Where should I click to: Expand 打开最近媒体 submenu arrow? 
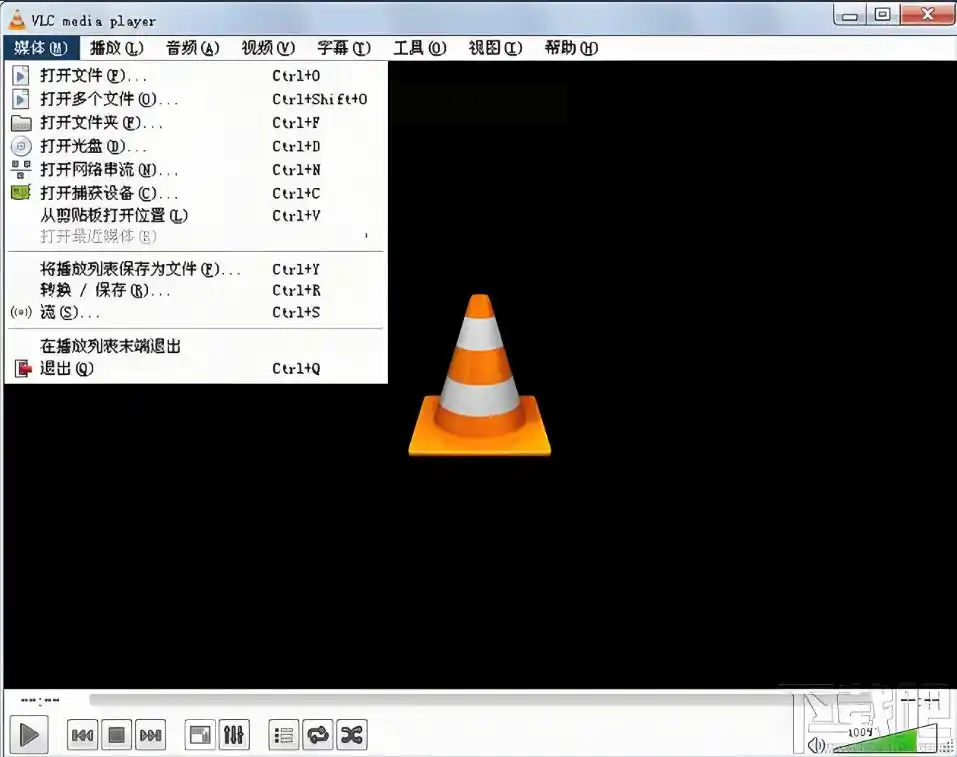point(366,236)
